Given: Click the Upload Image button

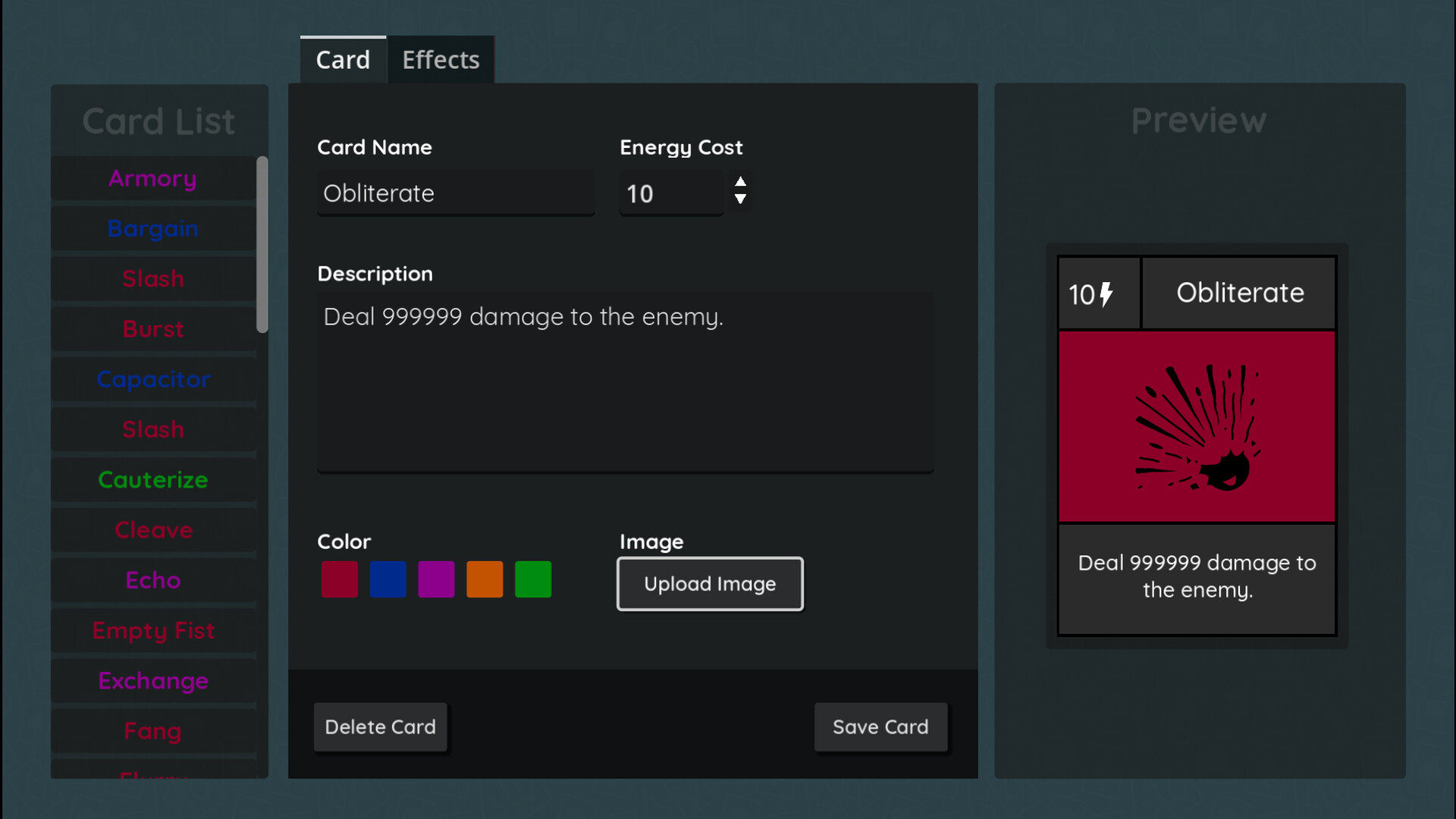Looking at the screenshot, I should pyautogui.click(x=709, y=584).
